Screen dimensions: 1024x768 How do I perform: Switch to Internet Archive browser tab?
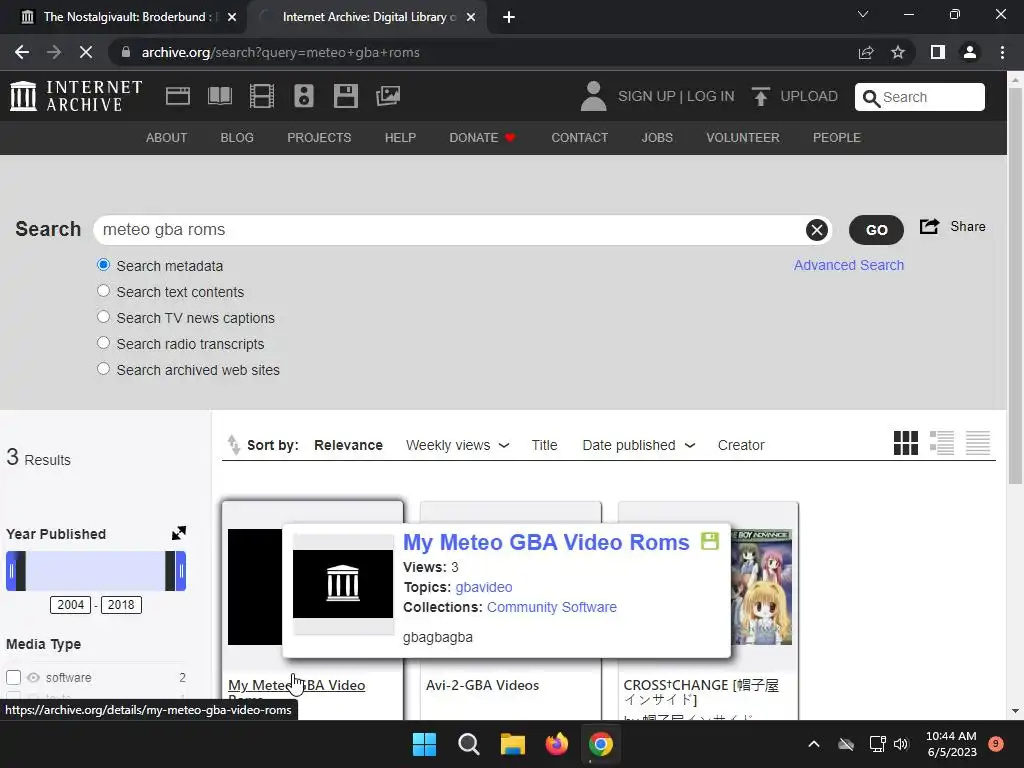click(368, 17)
